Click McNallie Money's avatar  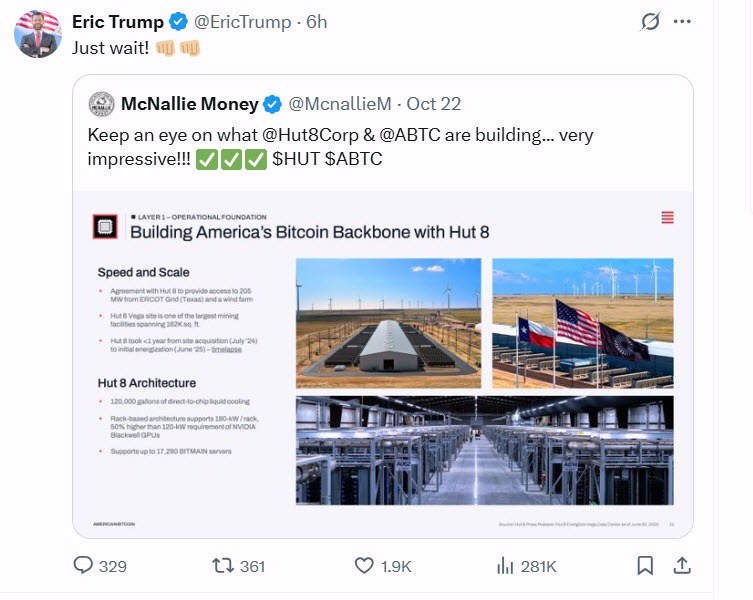(100, 104)
